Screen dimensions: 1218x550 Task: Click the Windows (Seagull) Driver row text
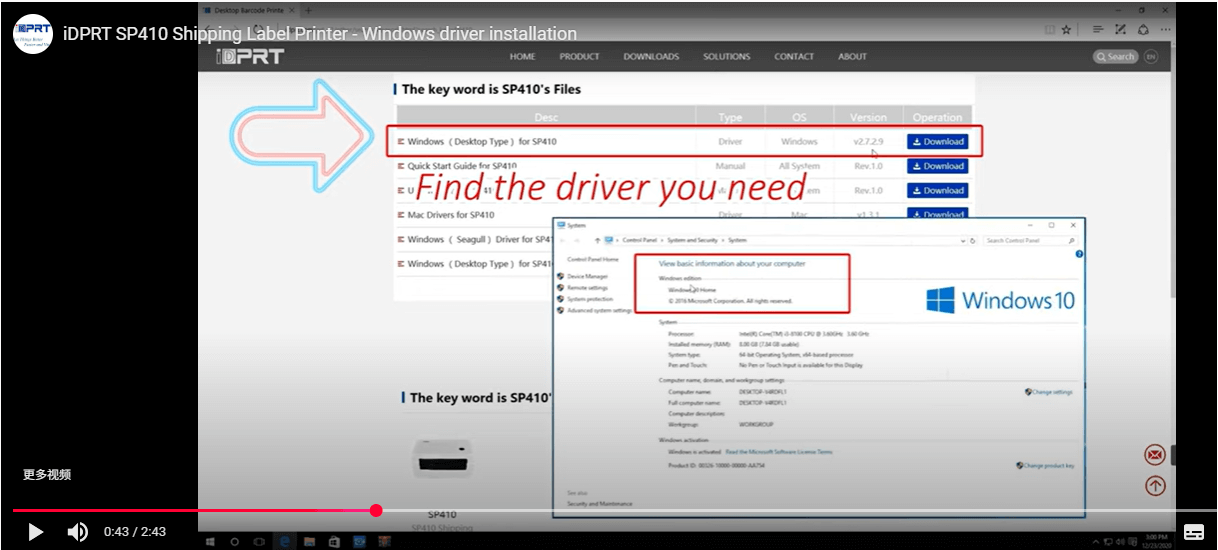[x=480, y=240]
